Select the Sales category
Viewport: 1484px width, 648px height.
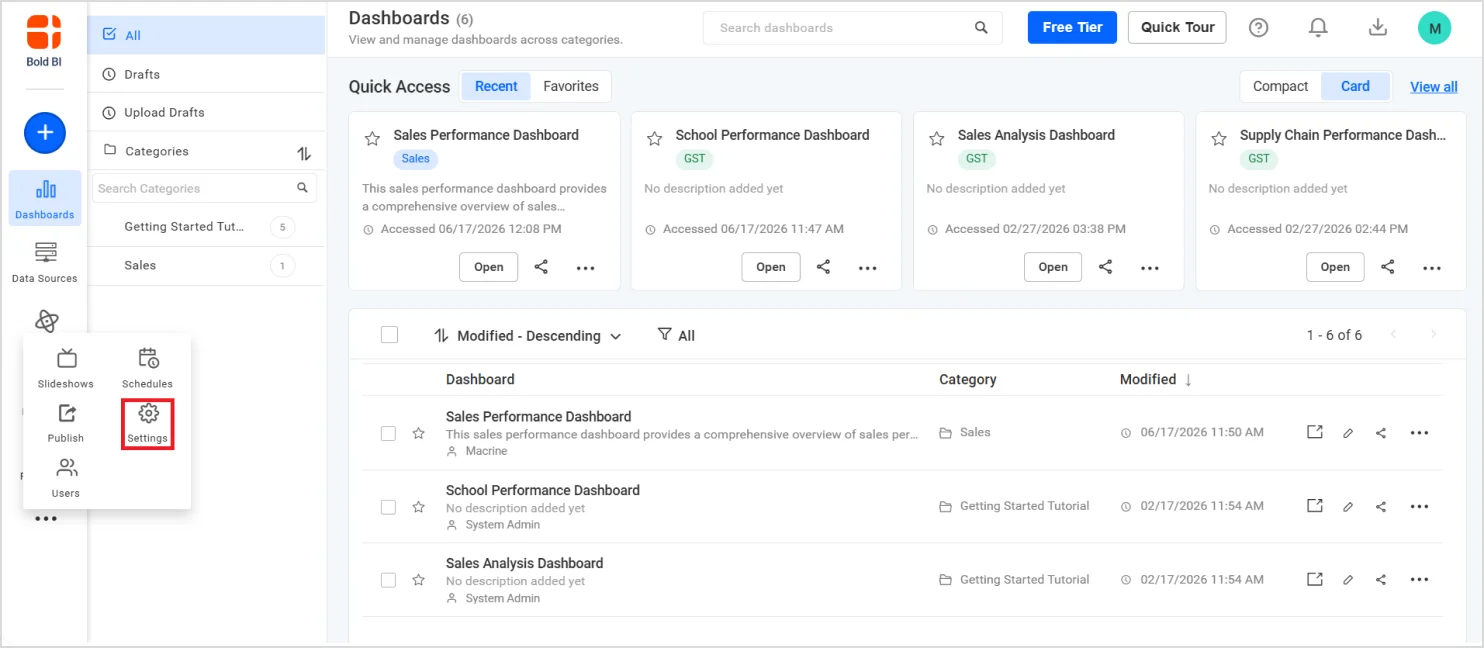click(207, 266)
